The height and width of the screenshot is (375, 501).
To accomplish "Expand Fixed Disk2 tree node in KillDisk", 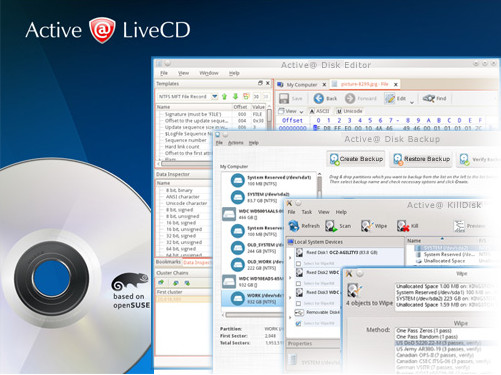I will [x=290, y=278].
